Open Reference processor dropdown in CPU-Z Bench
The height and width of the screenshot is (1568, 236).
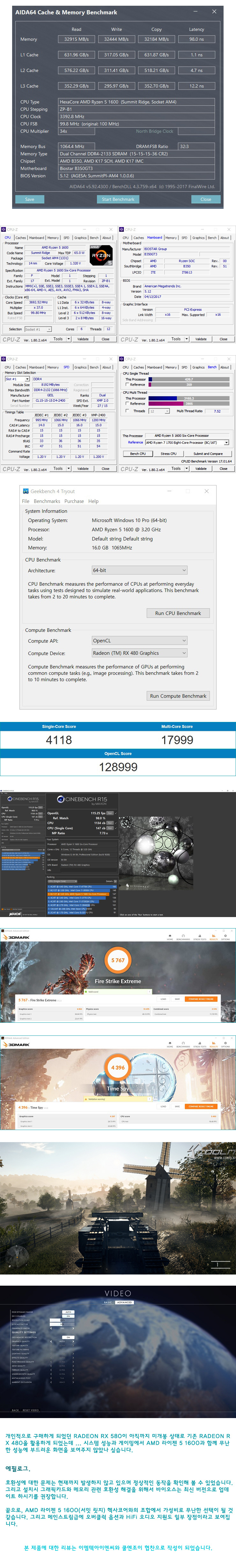[x=187, y=442]
